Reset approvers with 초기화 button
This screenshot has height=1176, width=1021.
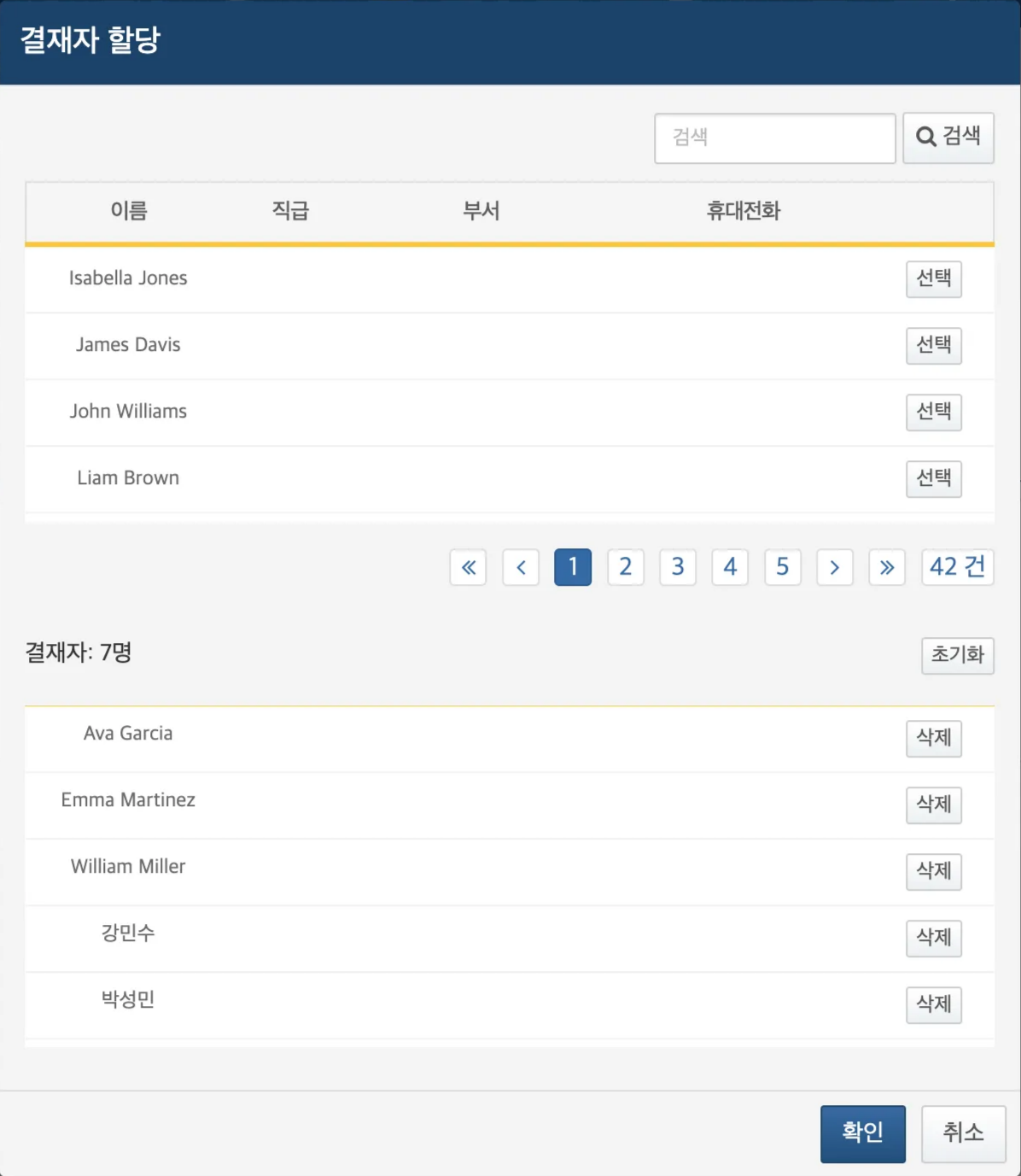coord(958,656)
